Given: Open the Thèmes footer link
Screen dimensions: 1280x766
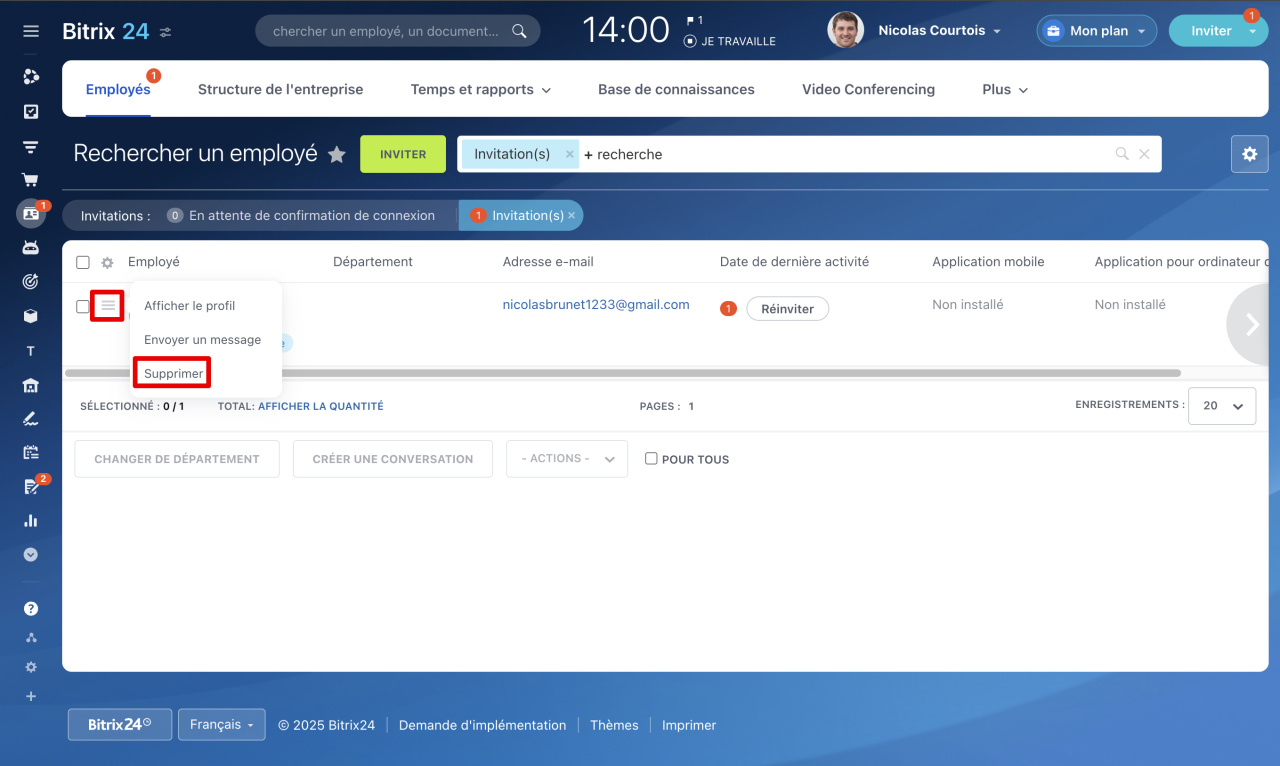Looking at the screenshot, I should (614, 725).
